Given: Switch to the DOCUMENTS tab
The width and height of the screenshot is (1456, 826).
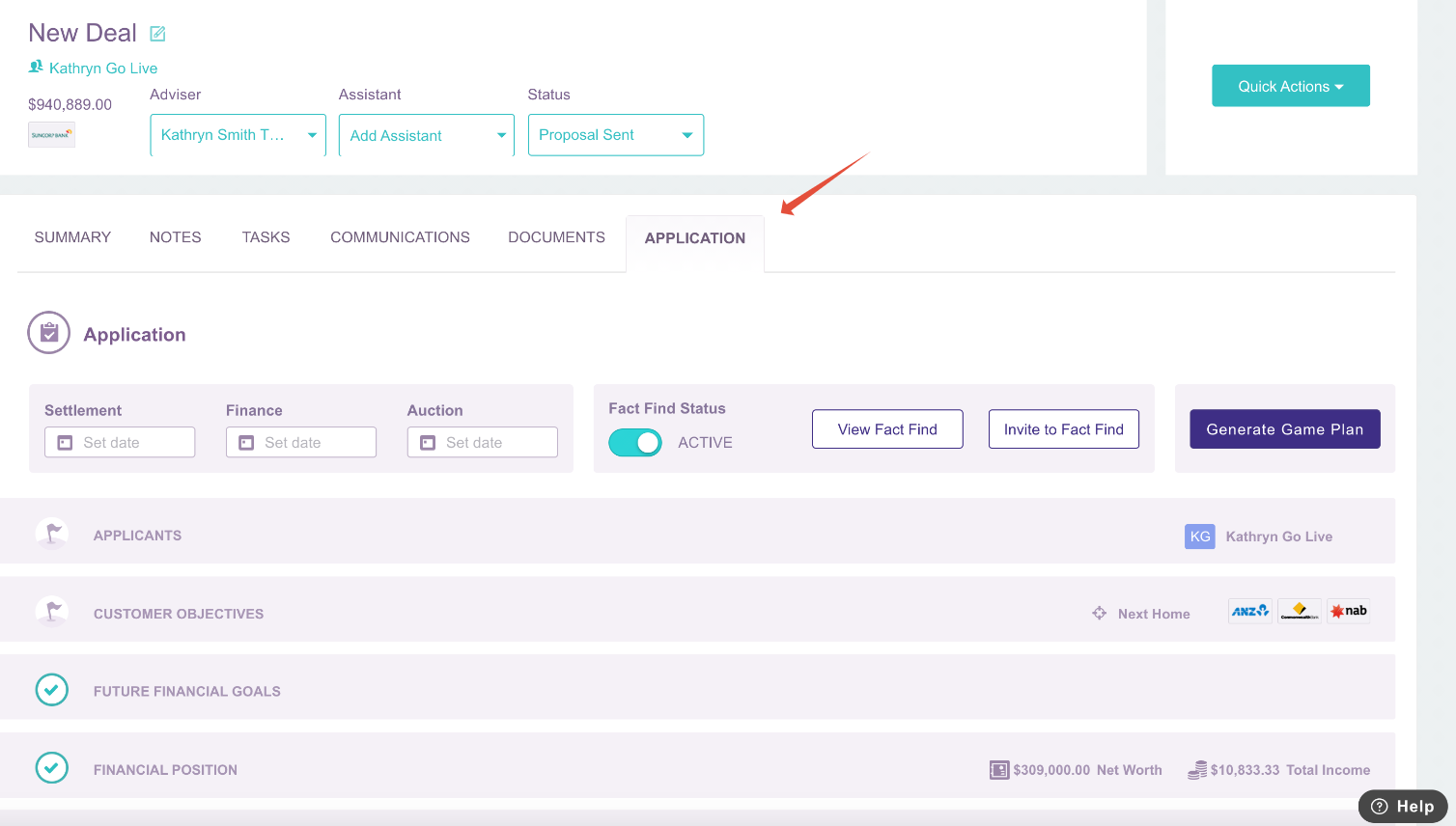Looking at the screenshot, I should 556,236.
